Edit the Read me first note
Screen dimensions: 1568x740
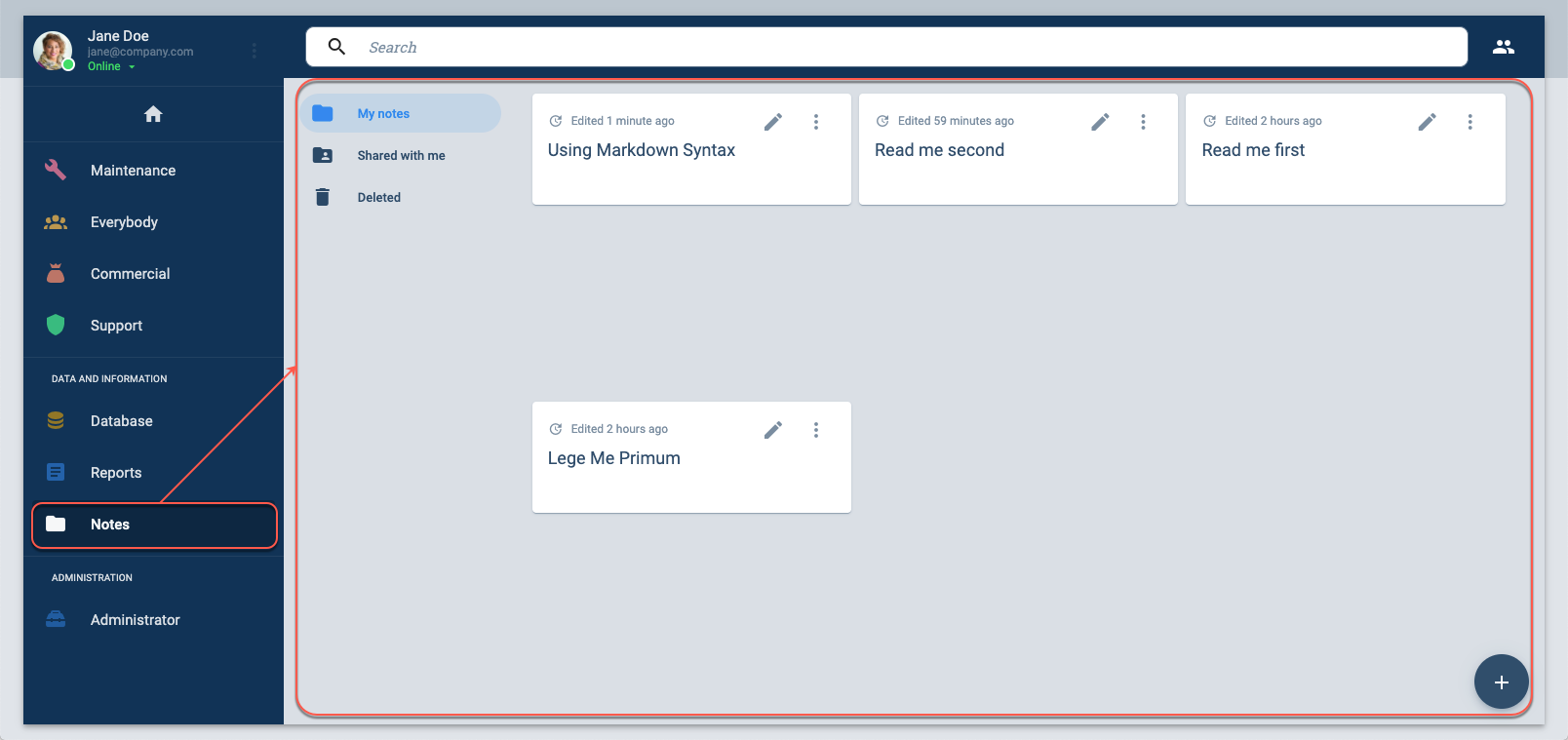pos(1428,122)
